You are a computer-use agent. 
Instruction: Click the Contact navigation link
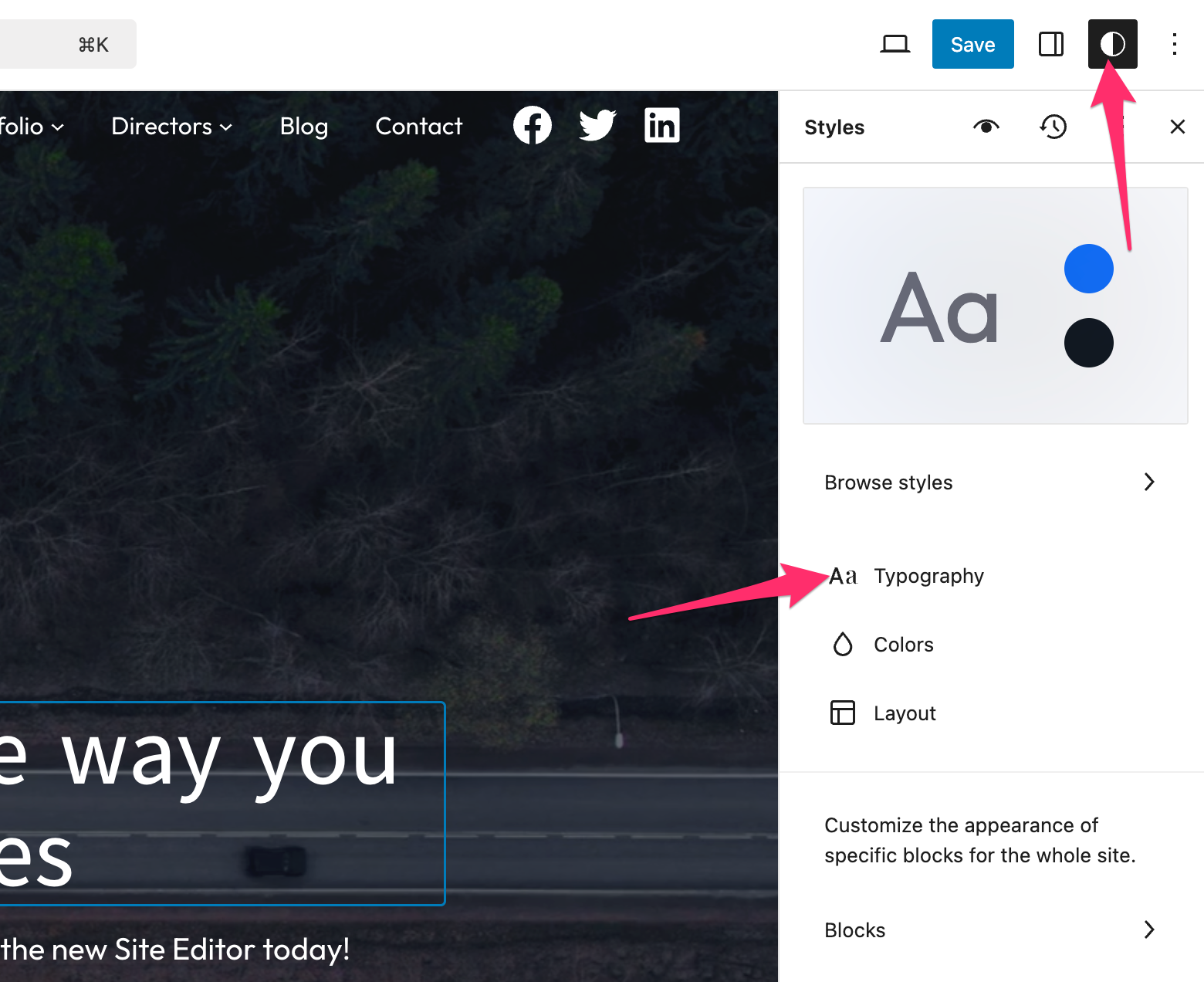(419, 127)
